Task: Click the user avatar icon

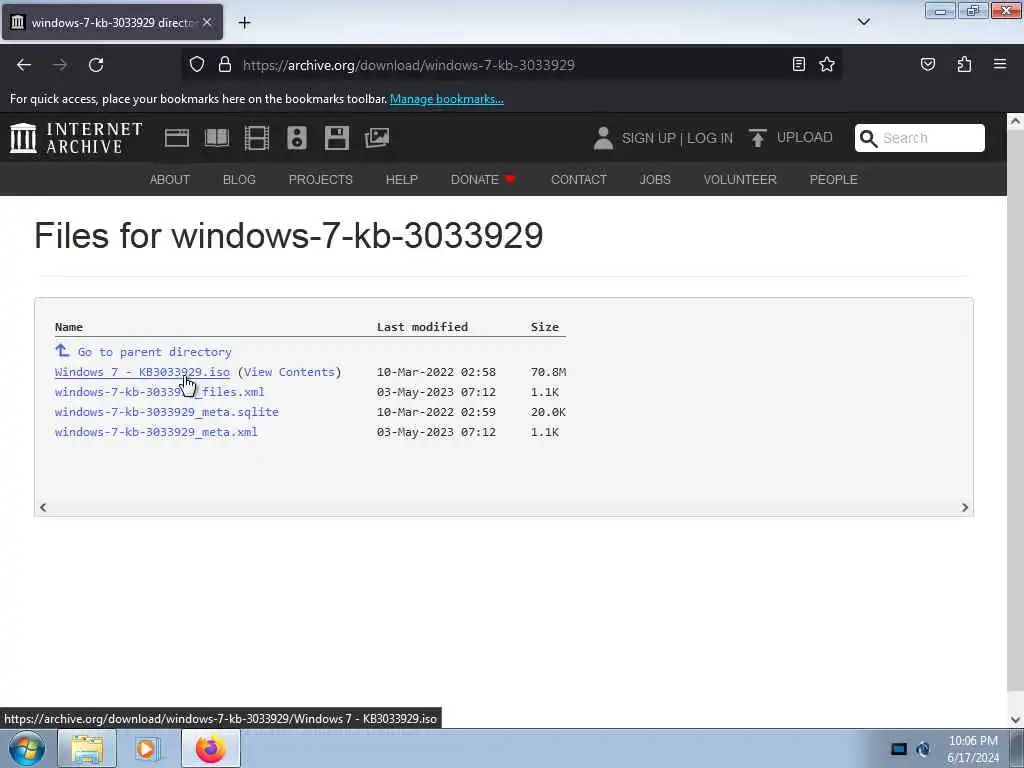Action: click(x=603, y=138)
